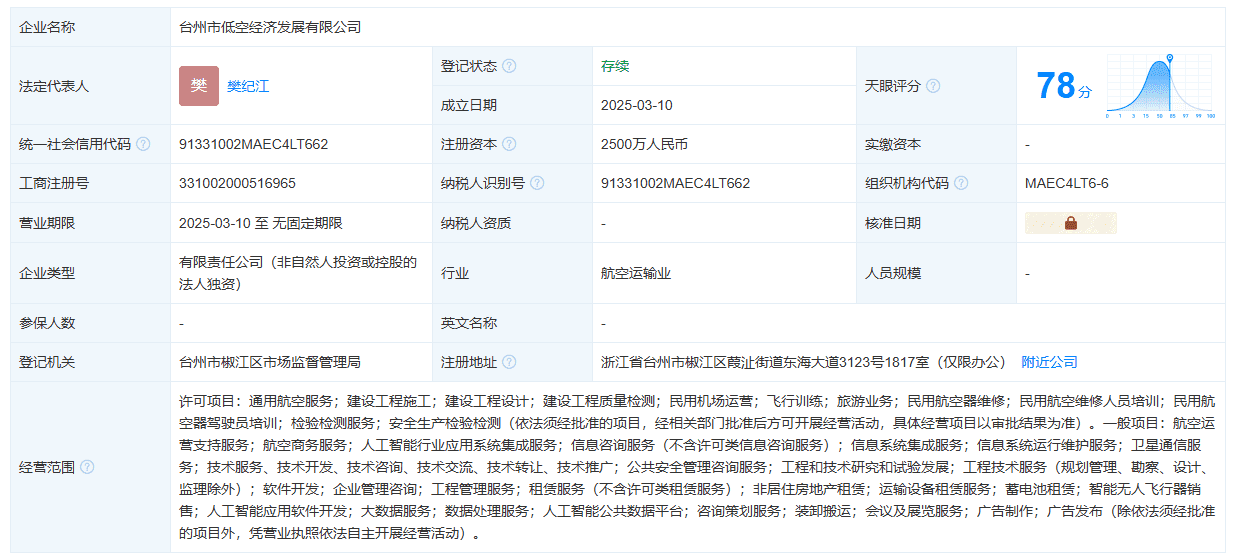This screenshot has width=1237, height=558.
Task: Click the score distribution chart
Action: point(1160,85)
